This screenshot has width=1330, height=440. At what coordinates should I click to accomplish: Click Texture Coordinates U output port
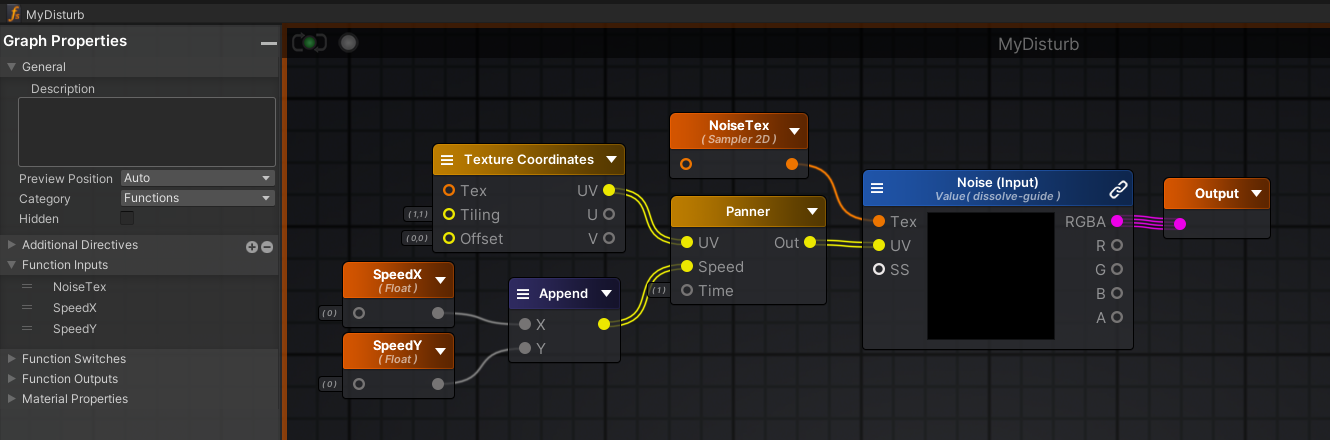point(609,214)
